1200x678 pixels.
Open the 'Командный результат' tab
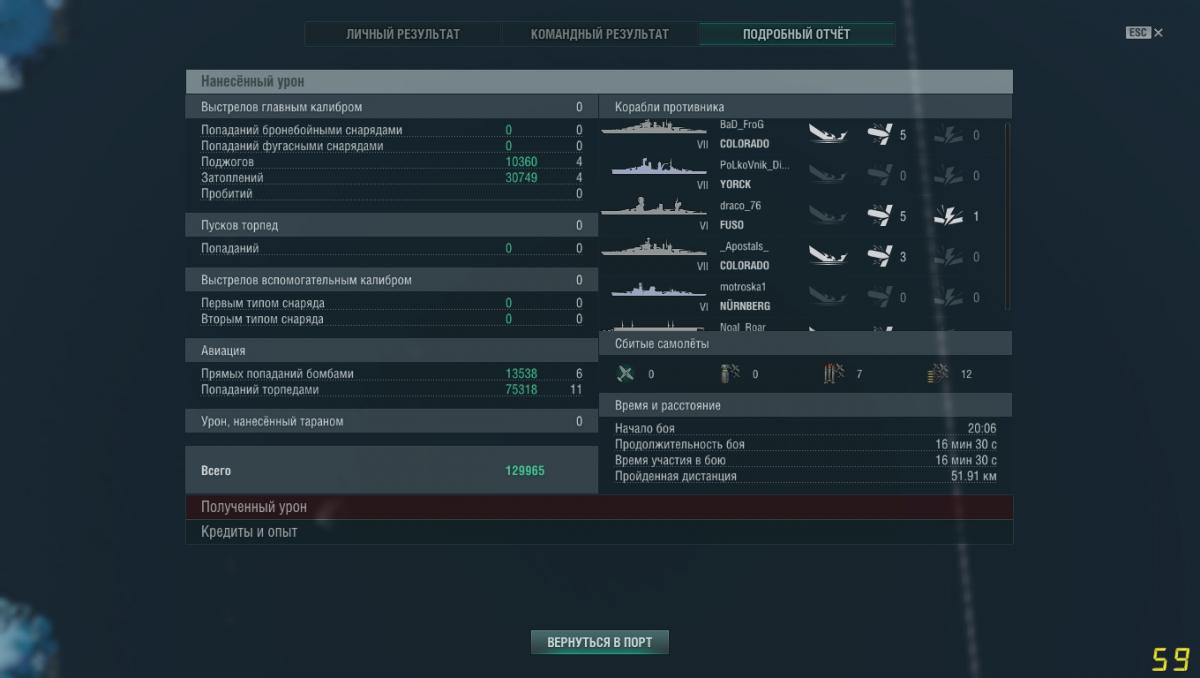[600, 34]
